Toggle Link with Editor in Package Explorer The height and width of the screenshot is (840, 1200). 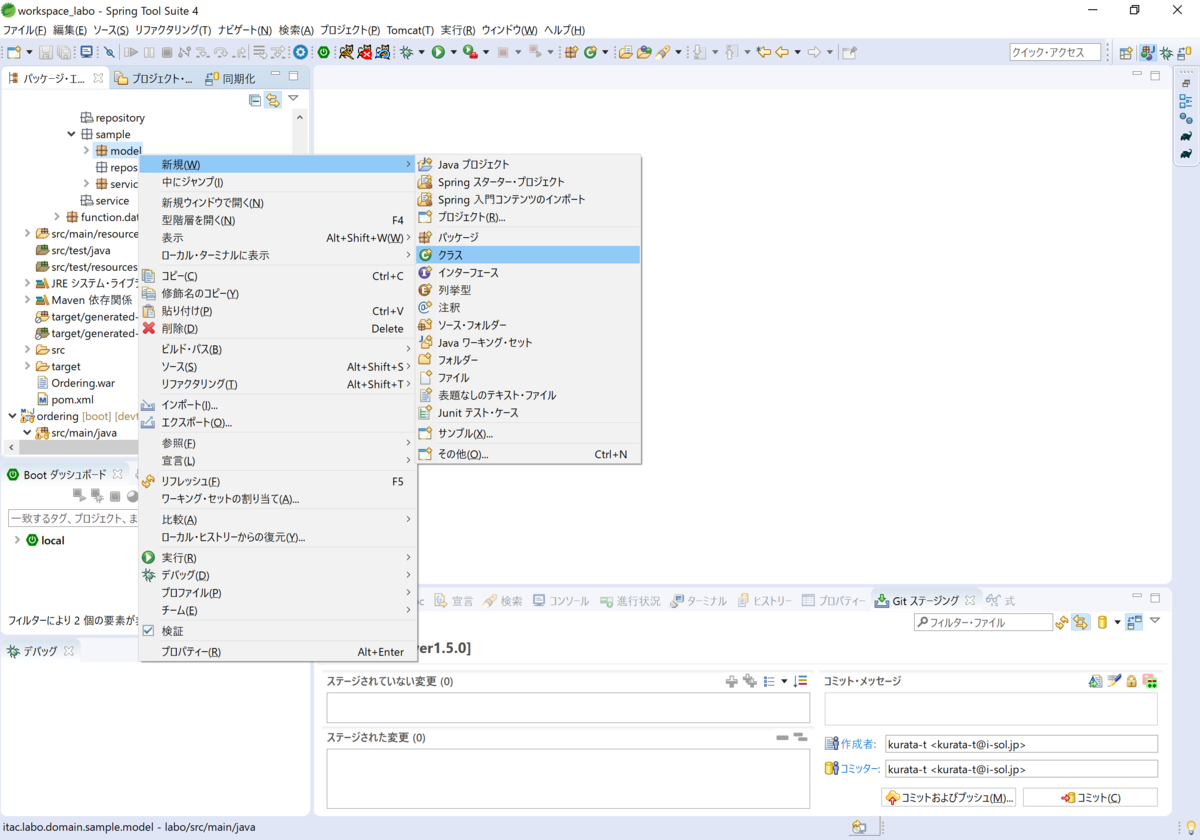coord(273,100)
